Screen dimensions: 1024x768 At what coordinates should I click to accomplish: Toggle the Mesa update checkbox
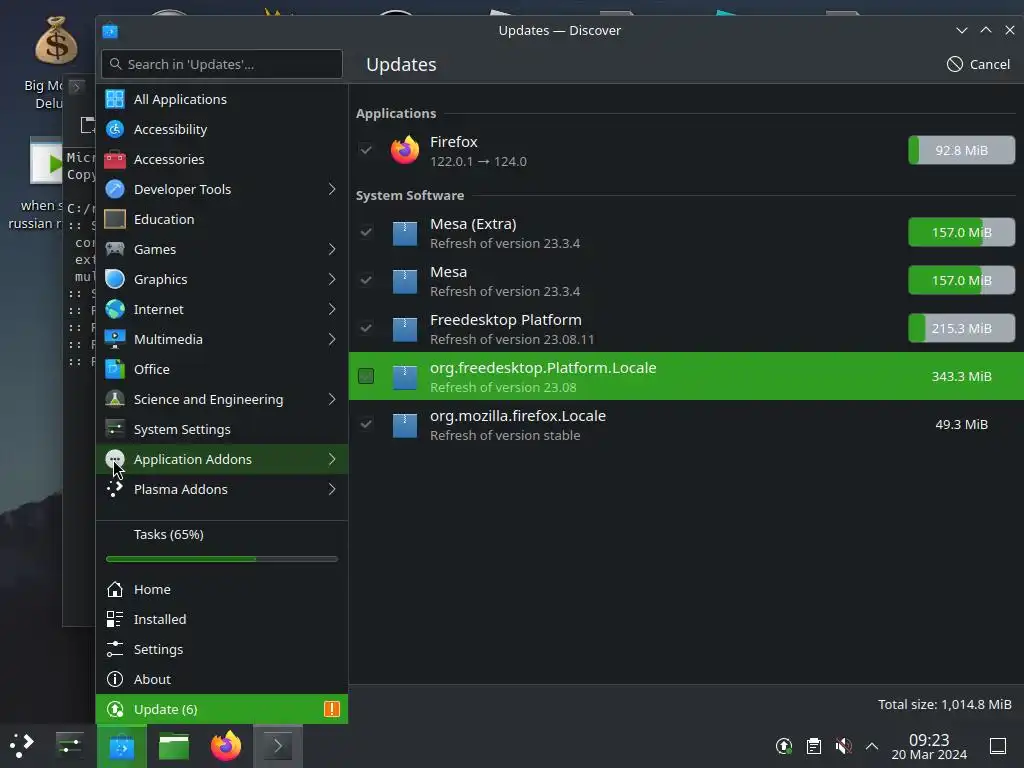[366, 280]
